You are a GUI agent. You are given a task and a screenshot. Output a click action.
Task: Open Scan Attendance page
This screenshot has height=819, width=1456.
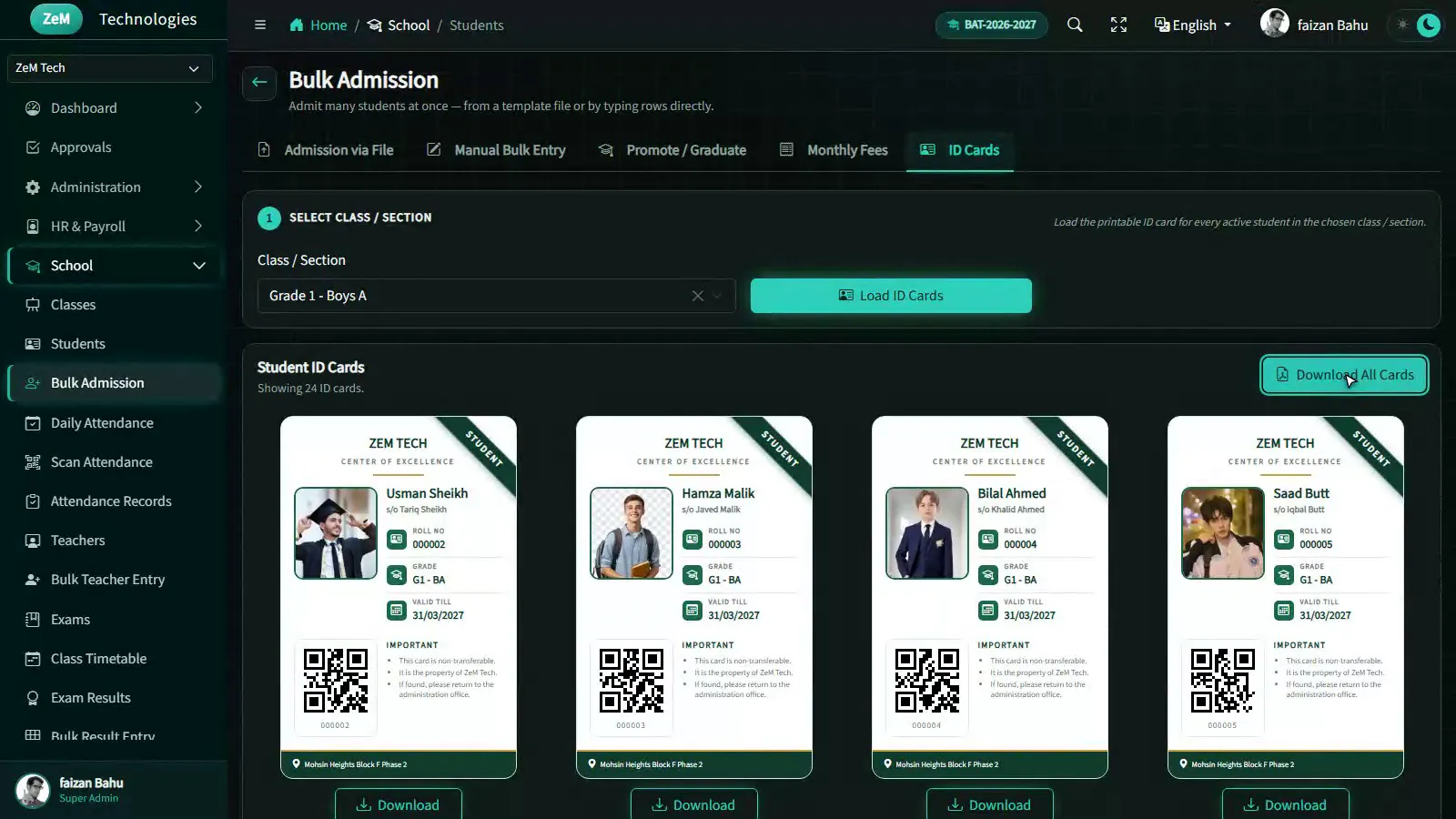point(114,462)
